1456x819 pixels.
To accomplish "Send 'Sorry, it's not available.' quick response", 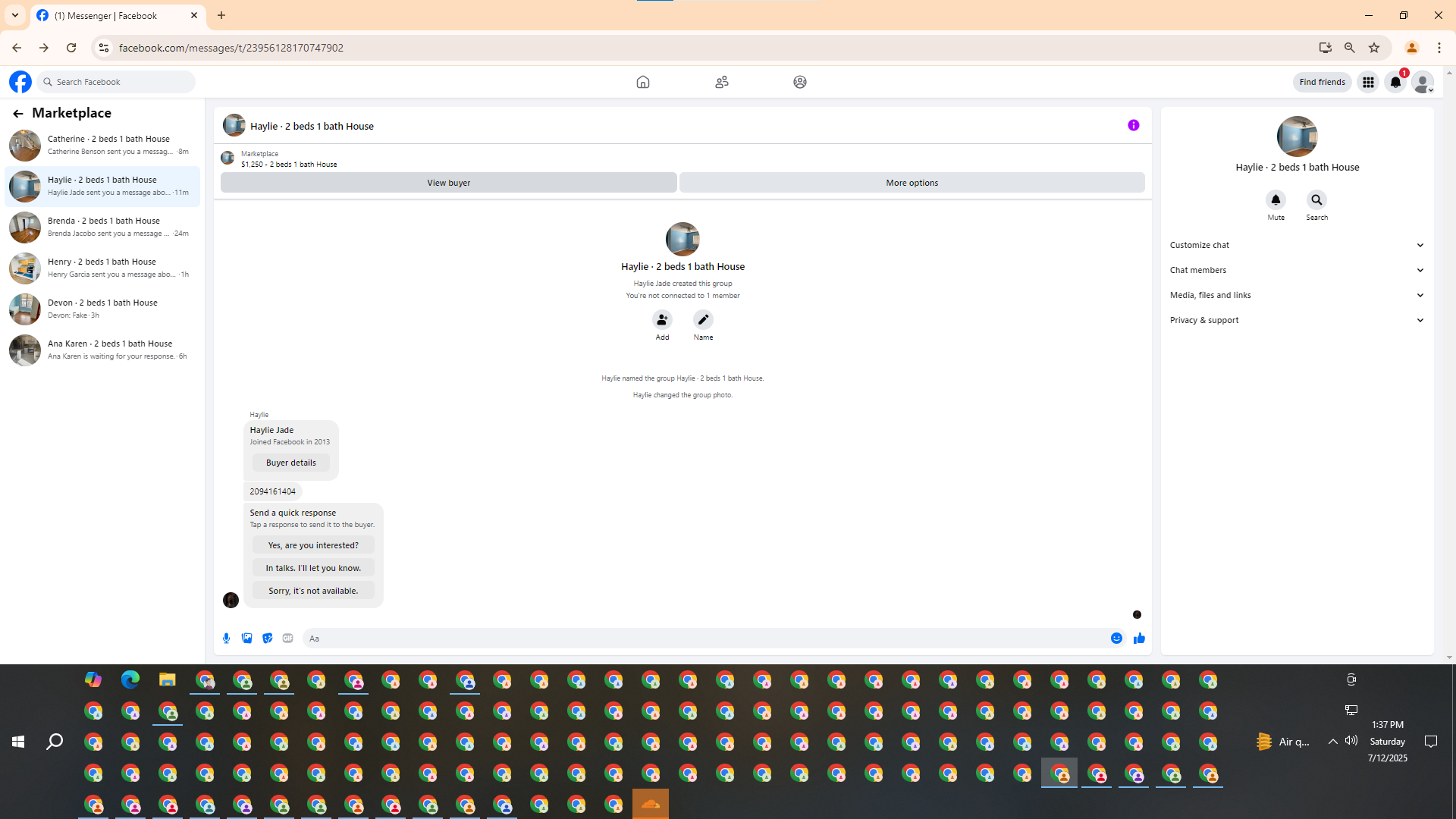I will point(313,591).
